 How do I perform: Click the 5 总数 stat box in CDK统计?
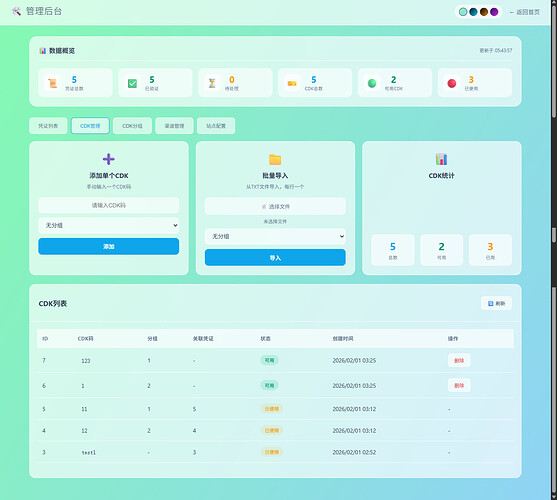click(393, 250)
